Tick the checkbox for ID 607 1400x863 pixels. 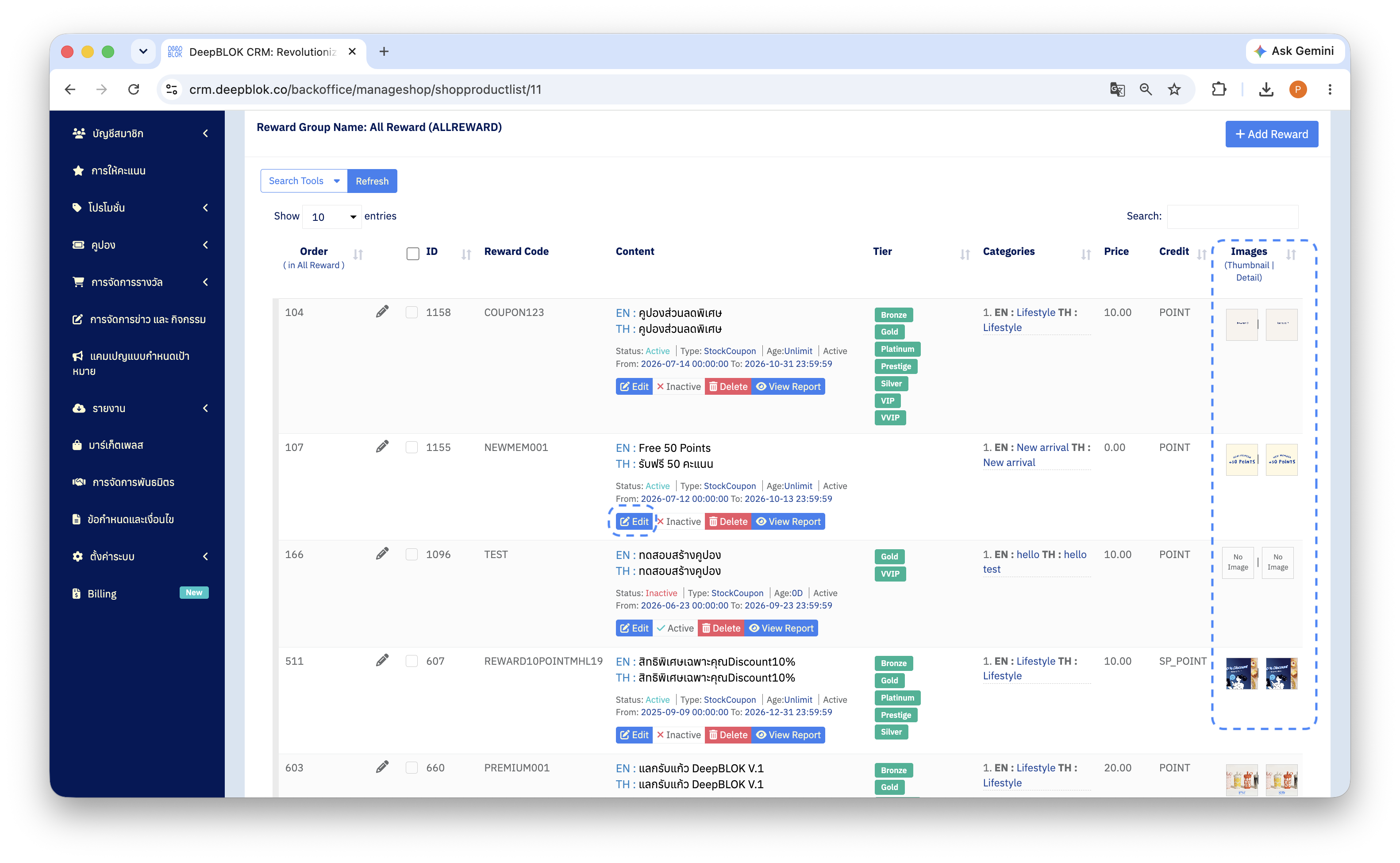pos(412,661)
